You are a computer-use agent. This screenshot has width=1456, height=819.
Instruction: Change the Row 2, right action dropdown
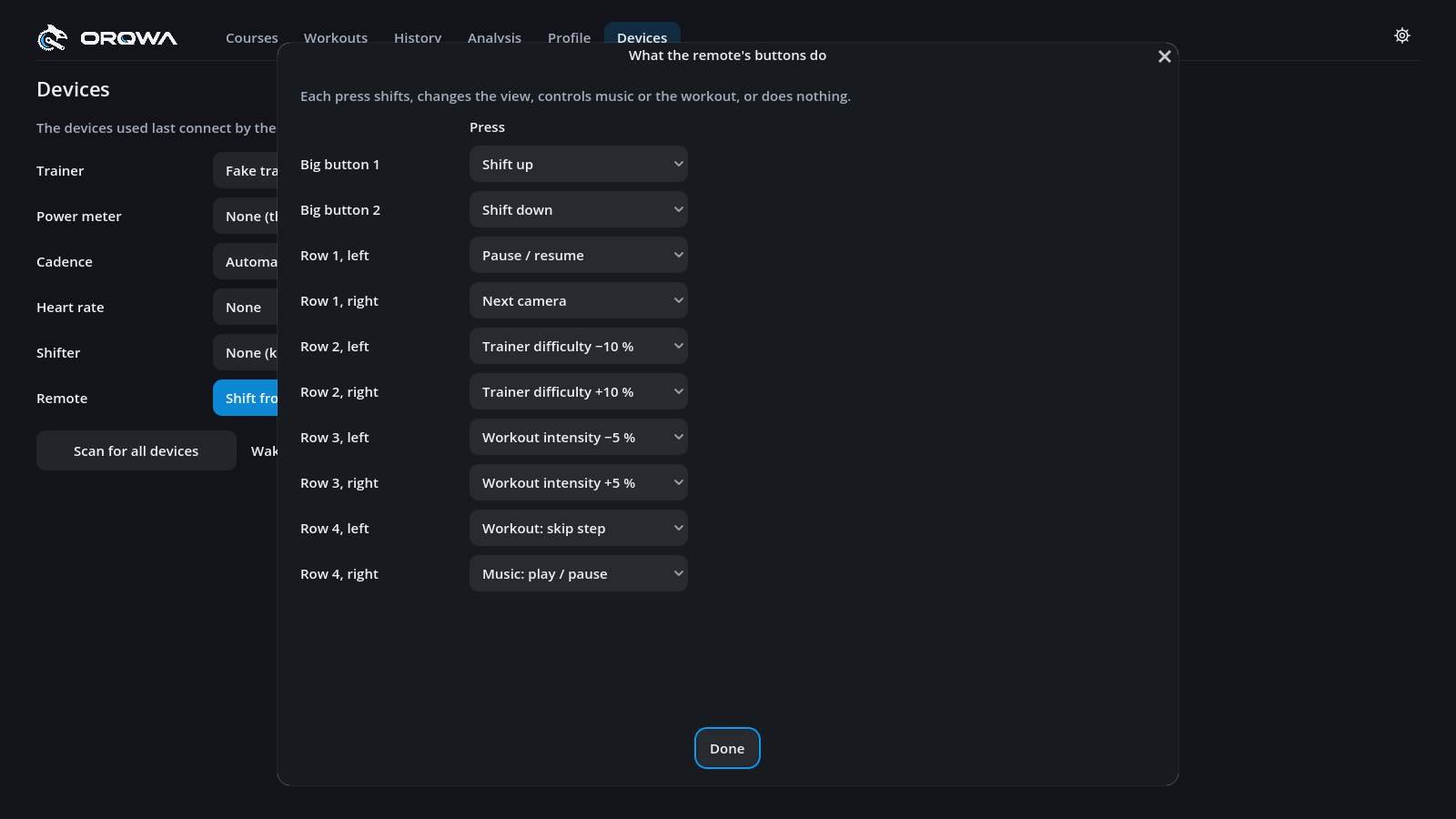point(579,391)
